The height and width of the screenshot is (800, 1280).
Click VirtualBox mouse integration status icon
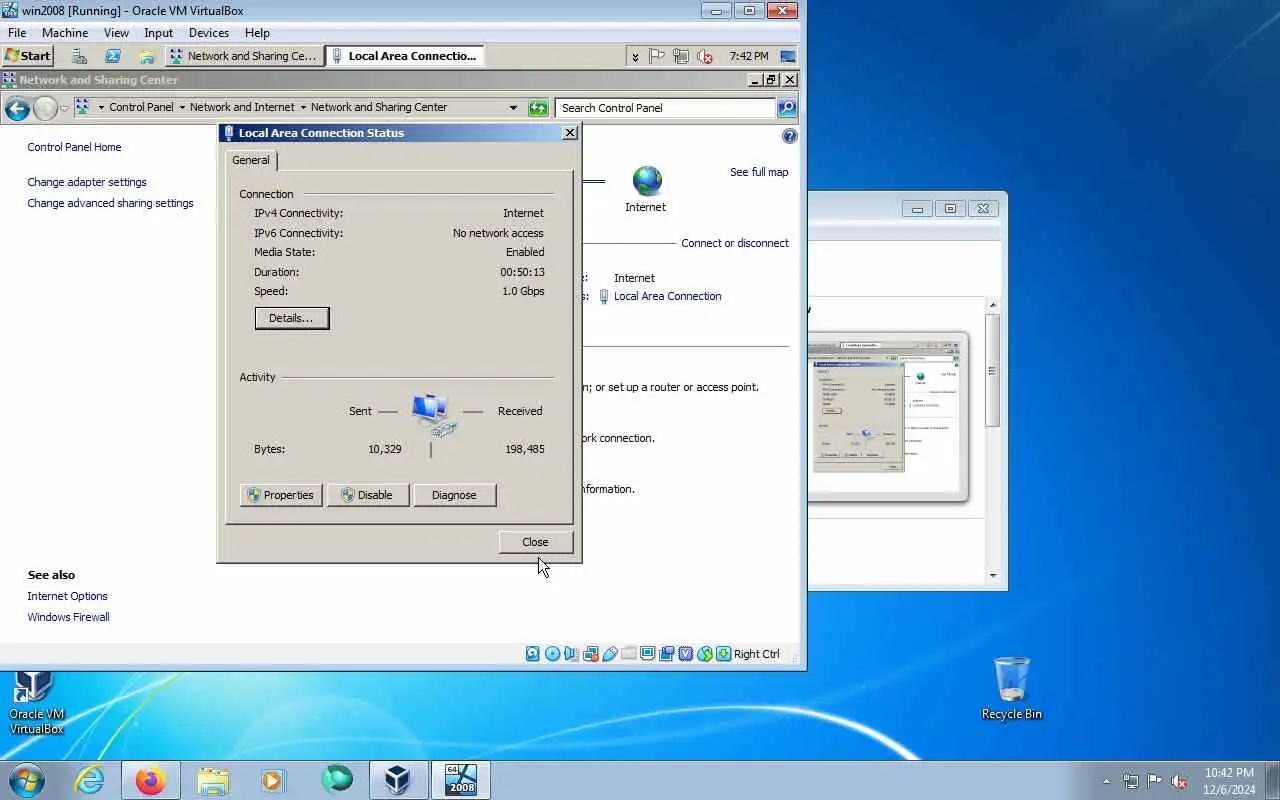pos(705,654)
